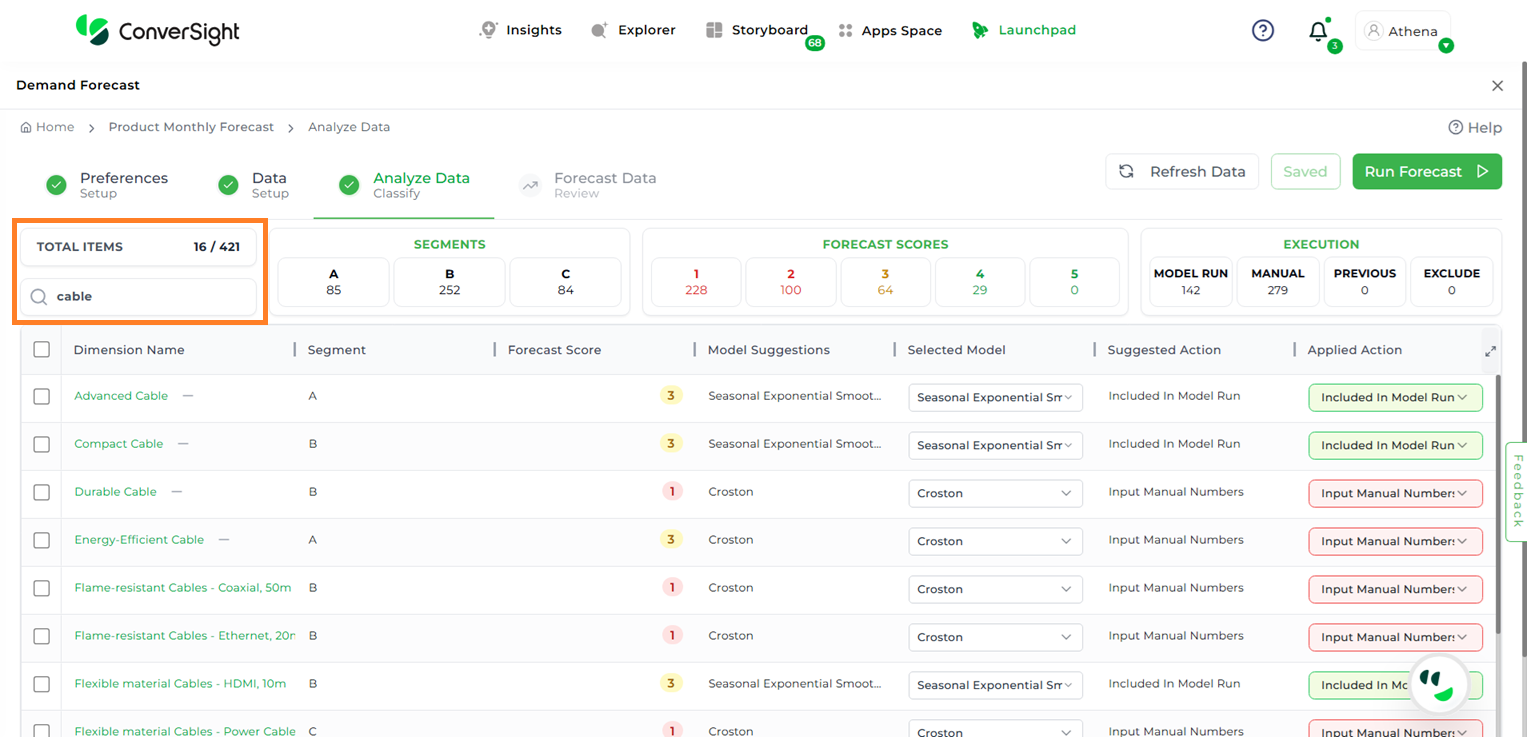Open the notifications bell icon
The width and height of the screenshot is (1527, 737).
(1318, 32)
